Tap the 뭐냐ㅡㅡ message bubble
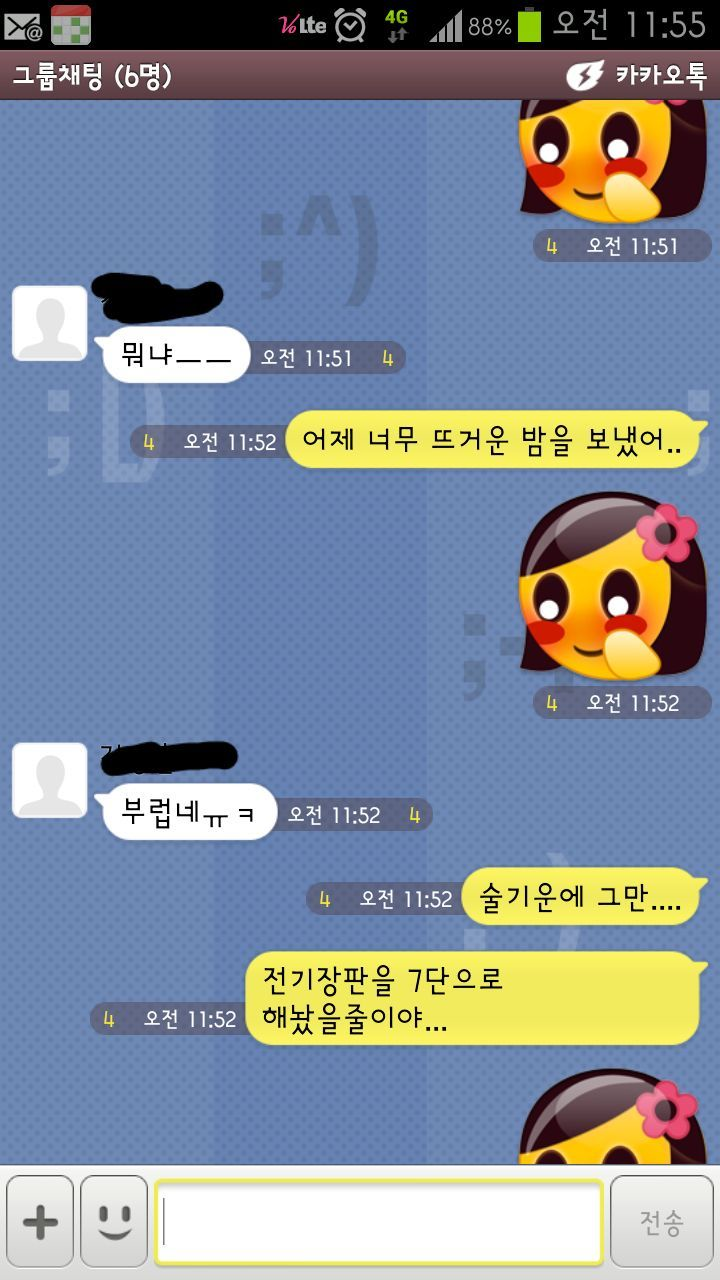Image resolution: width=720 pixels, height=1280 pixels. (175, 355)
